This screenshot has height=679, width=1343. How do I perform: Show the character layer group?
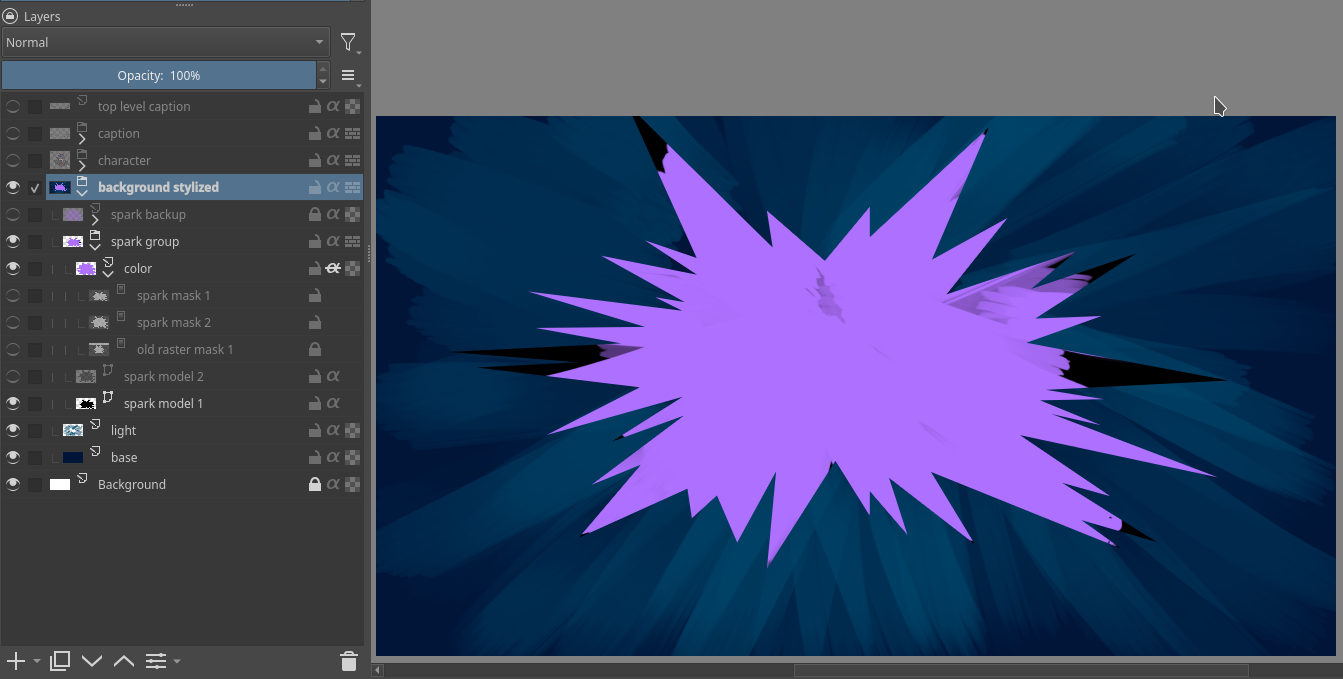point(13,160)
